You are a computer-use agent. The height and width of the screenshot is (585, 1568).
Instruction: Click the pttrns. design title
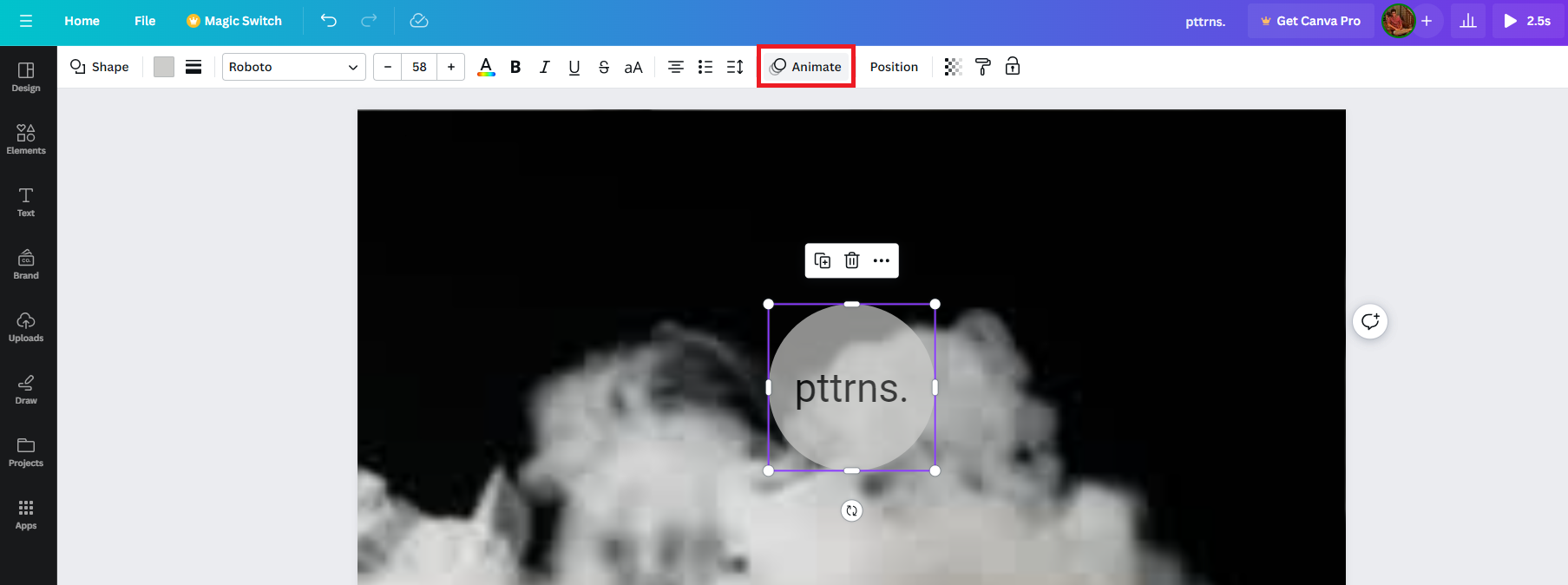1205,22
